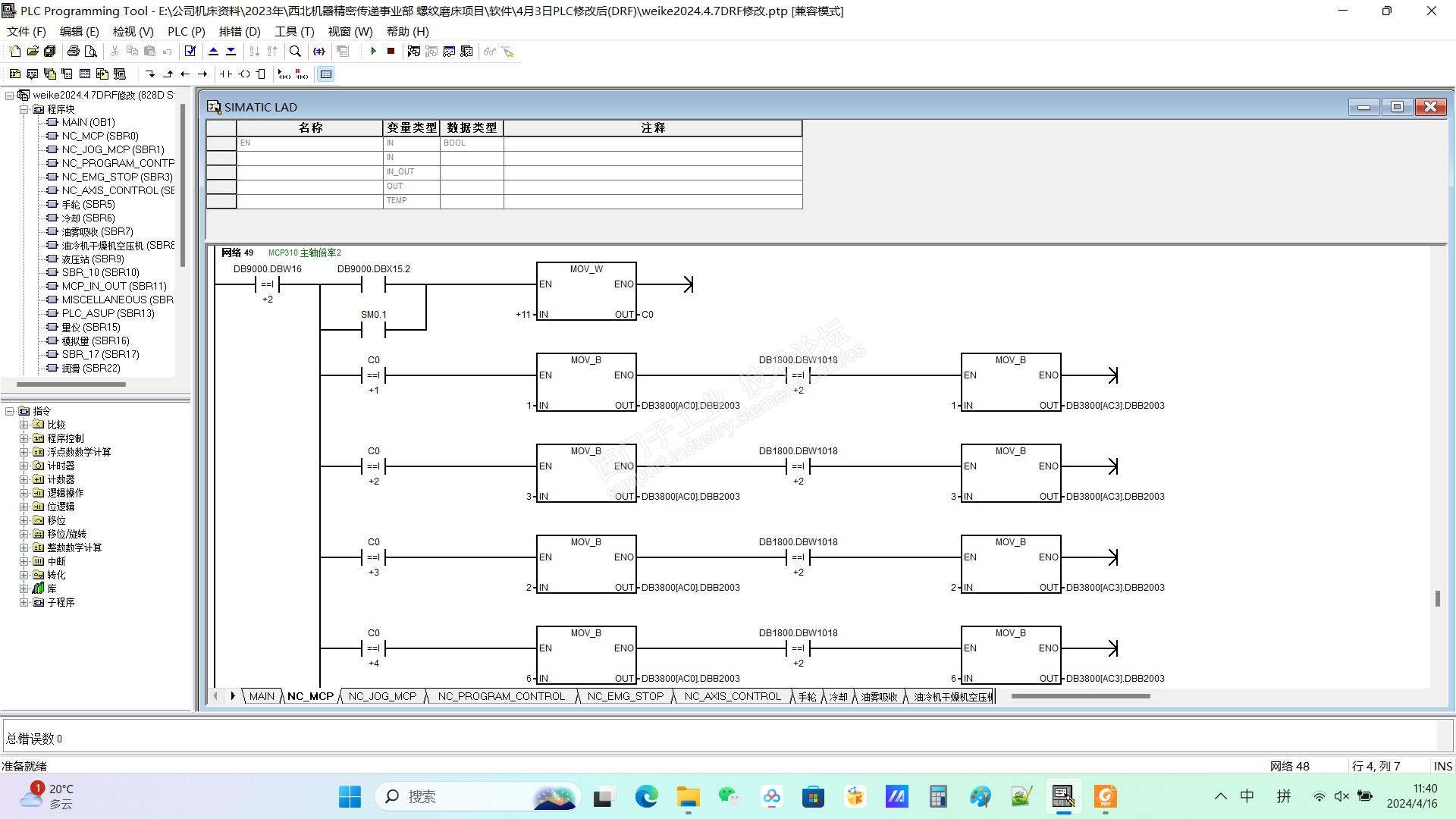Expand the 计时器 instruction folder
The height and width of the screenshot is (819, 1456).
pos(24,466)
